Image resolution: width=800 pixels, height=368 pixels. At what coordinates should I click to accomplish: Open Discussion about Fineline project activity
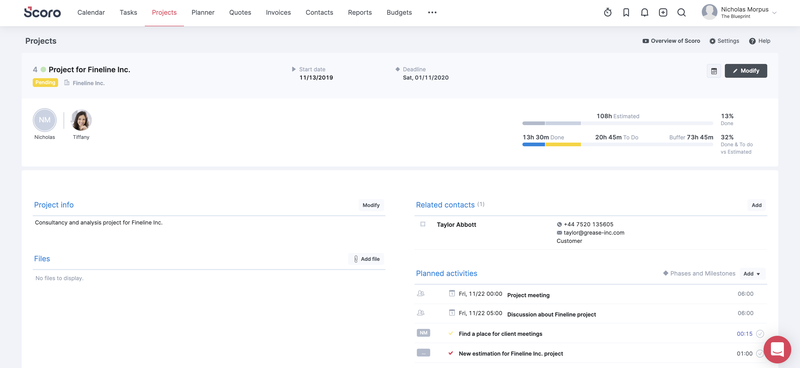[x=551, y=314]
